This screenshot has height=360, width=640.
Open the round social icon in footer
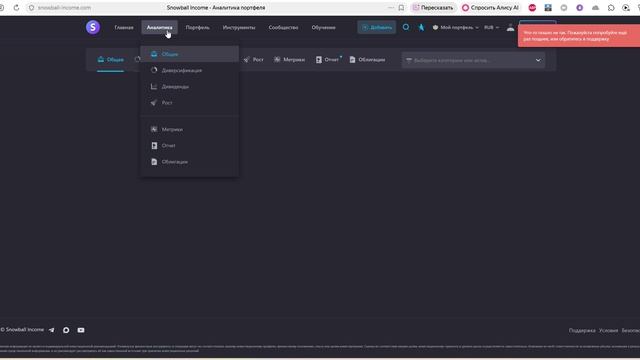pos(66,330)
